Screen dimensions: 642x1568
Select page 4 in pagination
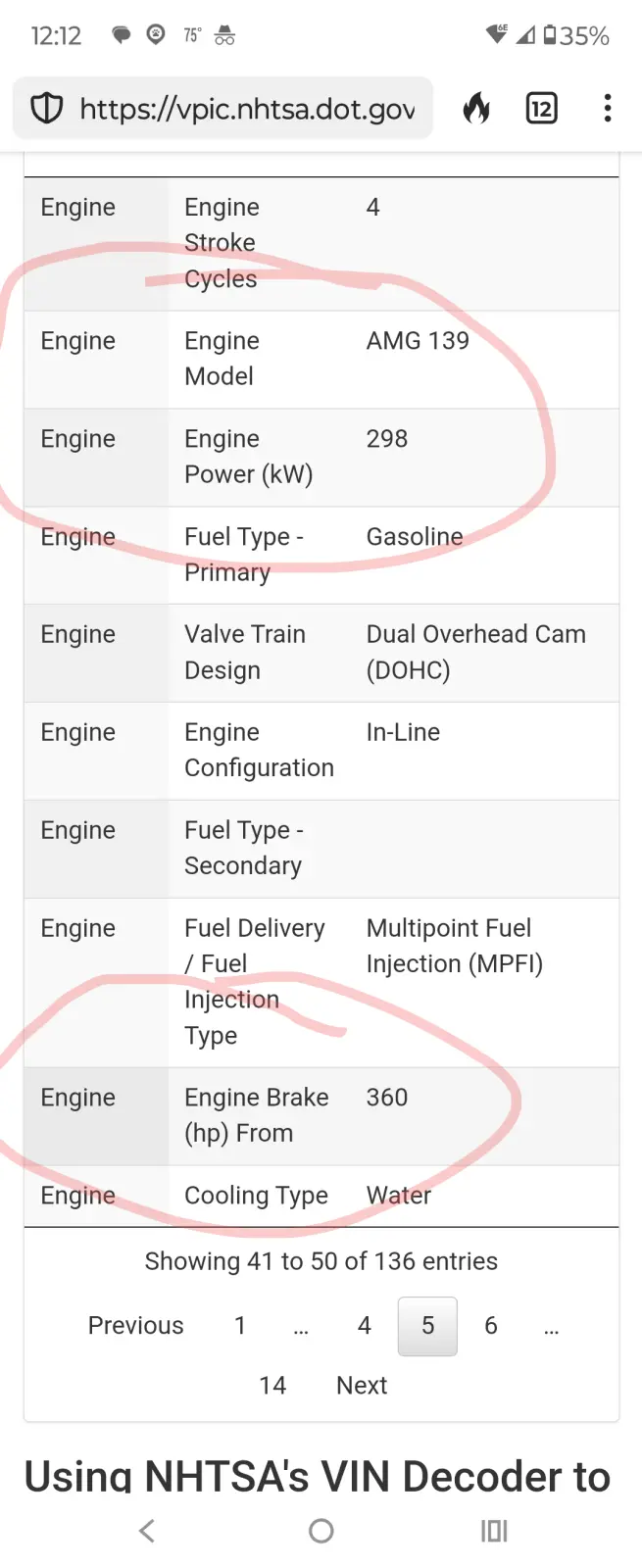[x=365, y=1326]
